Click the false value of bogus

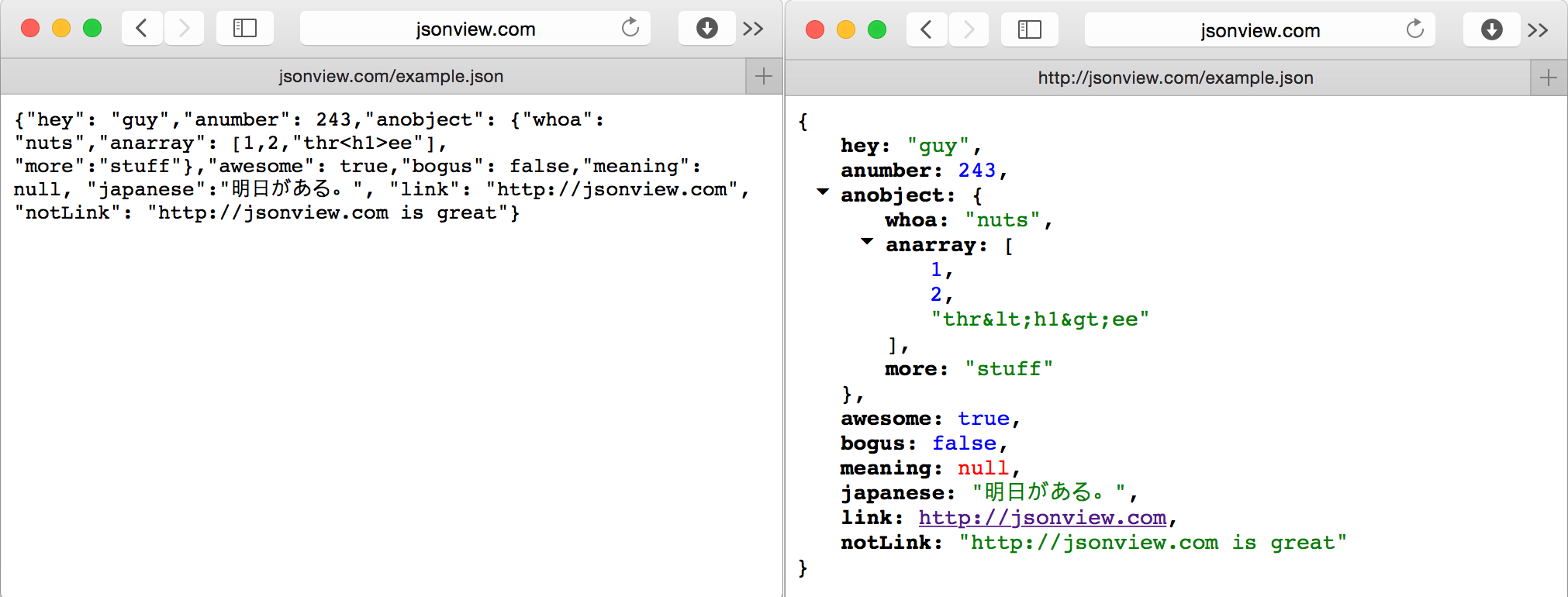pos(964,443)
